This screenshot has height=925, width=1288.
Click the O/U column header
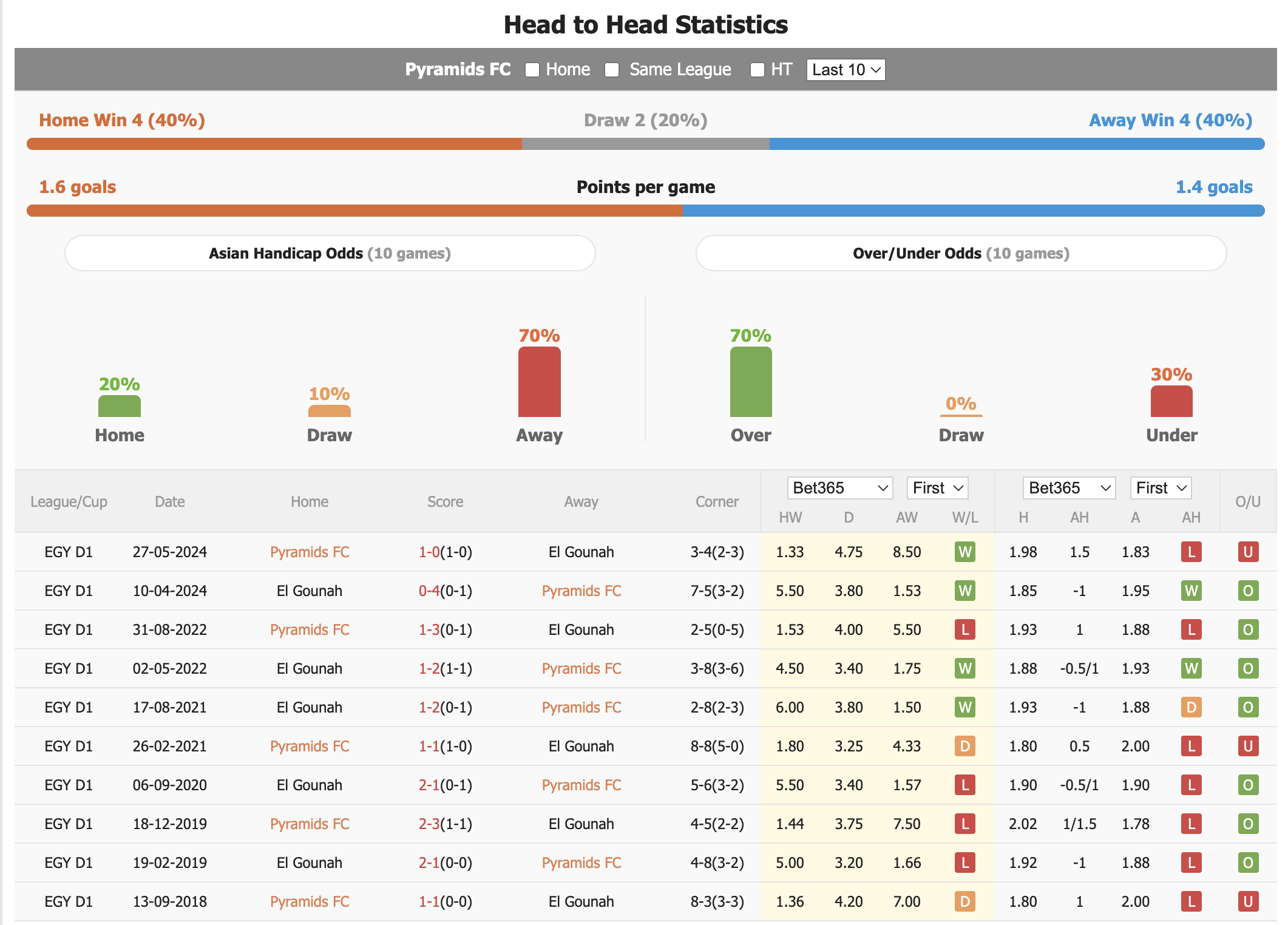1248,502
